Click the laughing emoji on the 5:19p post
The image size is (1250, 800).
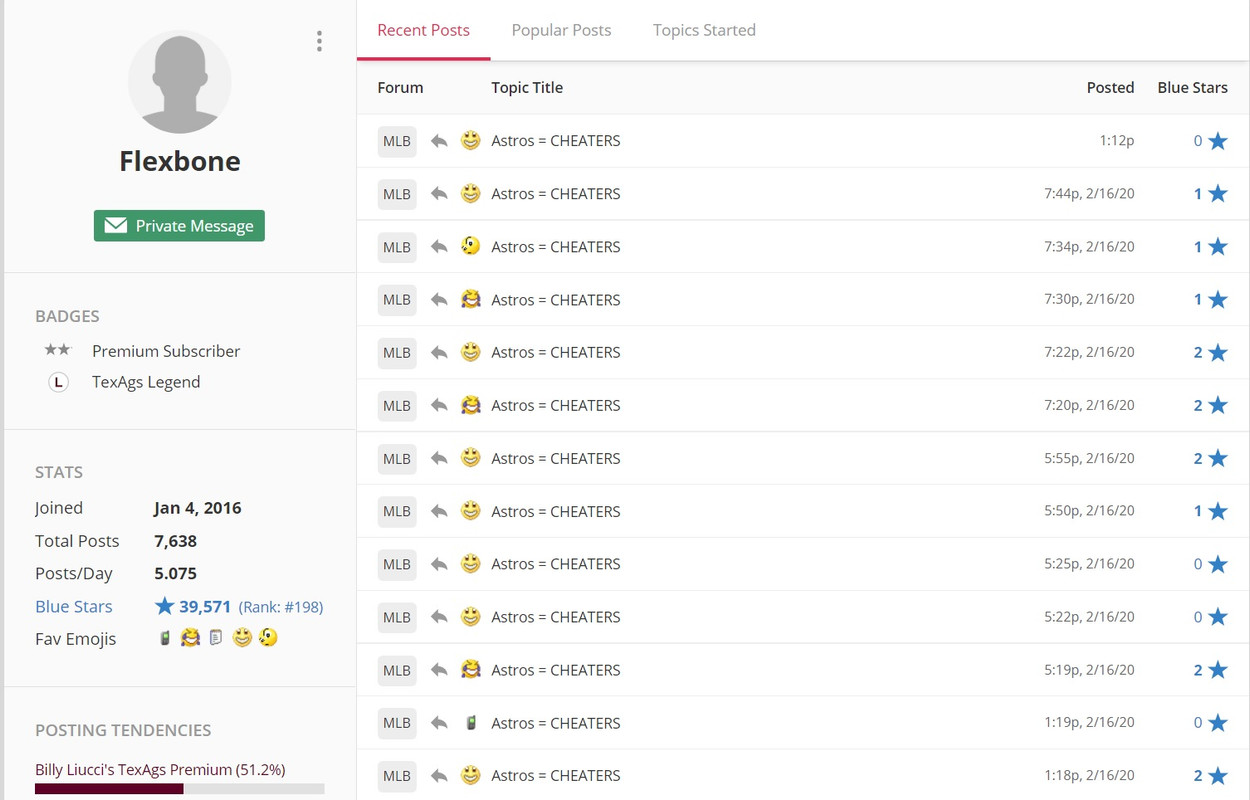tap(471, 669)
